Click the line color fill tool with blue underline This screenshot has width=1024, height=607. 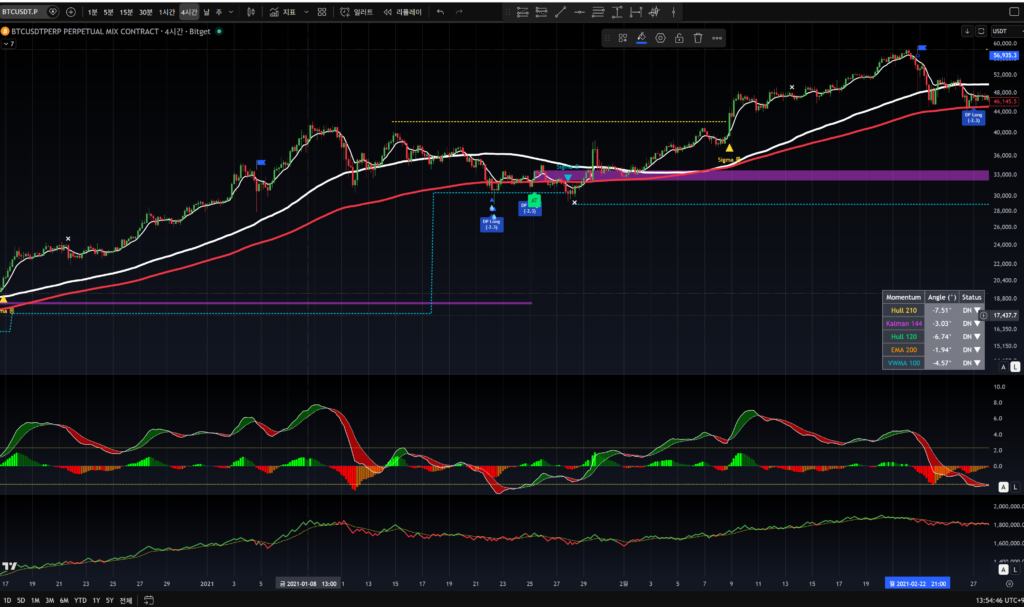coord(641,38)
